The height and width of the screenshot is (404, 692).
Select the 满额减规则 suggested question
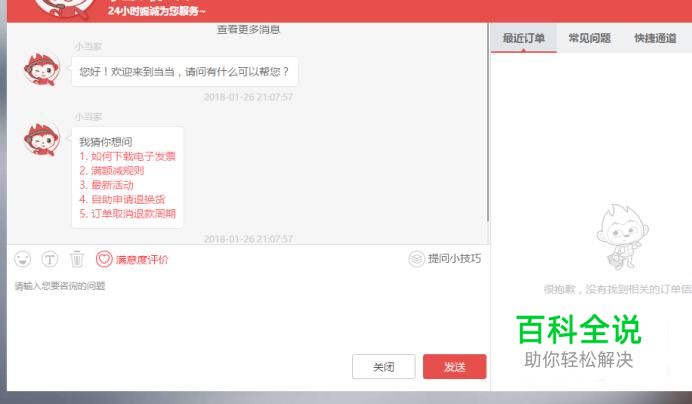(112, 170)
